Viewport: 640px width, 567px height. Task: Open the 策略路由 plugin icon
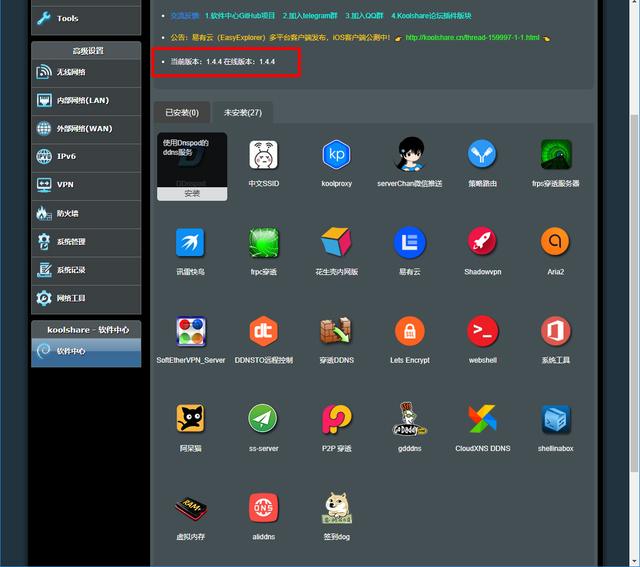pyautogui.click(x=482, y=154)
